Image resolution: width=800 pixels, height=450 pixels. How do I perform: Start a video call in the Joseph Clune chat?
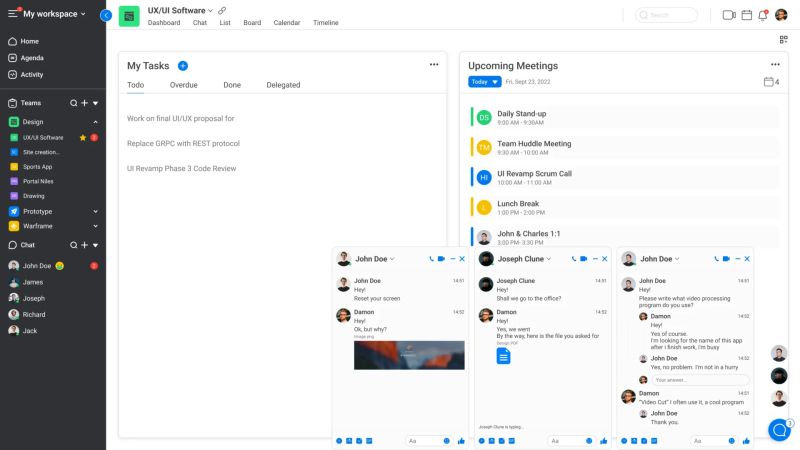tap(584, 259)
